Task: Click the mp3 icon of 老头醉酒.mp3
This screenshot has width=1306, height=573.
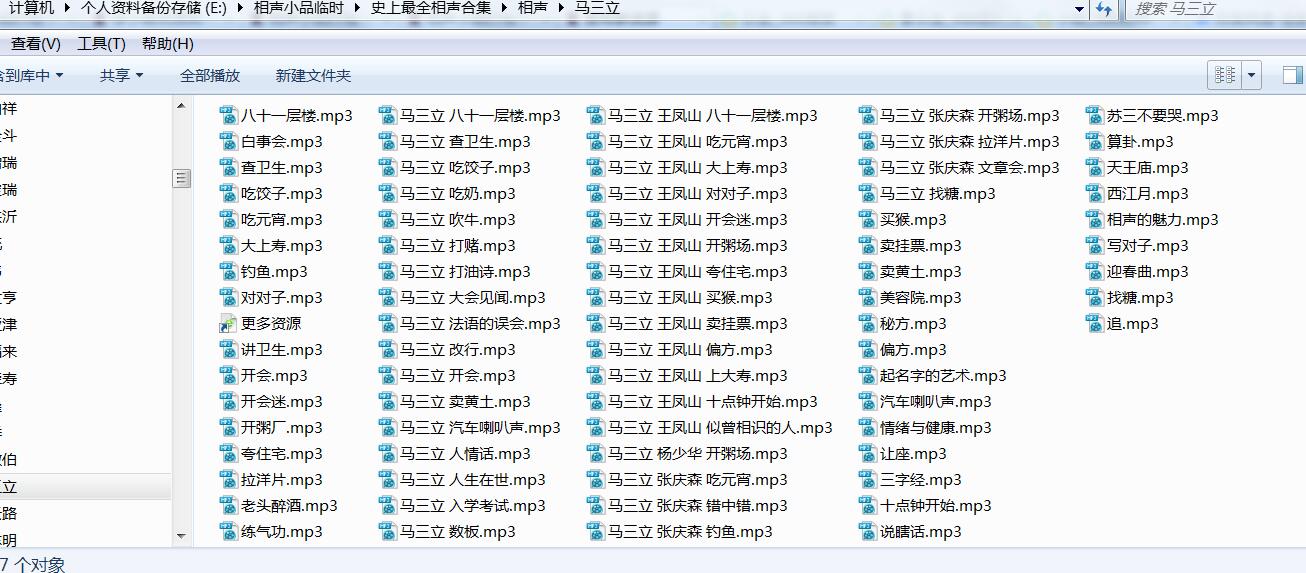Action: [x=228, y=505]
